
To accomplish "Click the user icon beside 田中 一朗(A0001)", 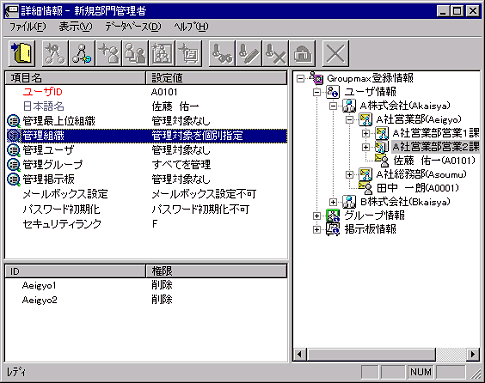I will pos(365,188).
